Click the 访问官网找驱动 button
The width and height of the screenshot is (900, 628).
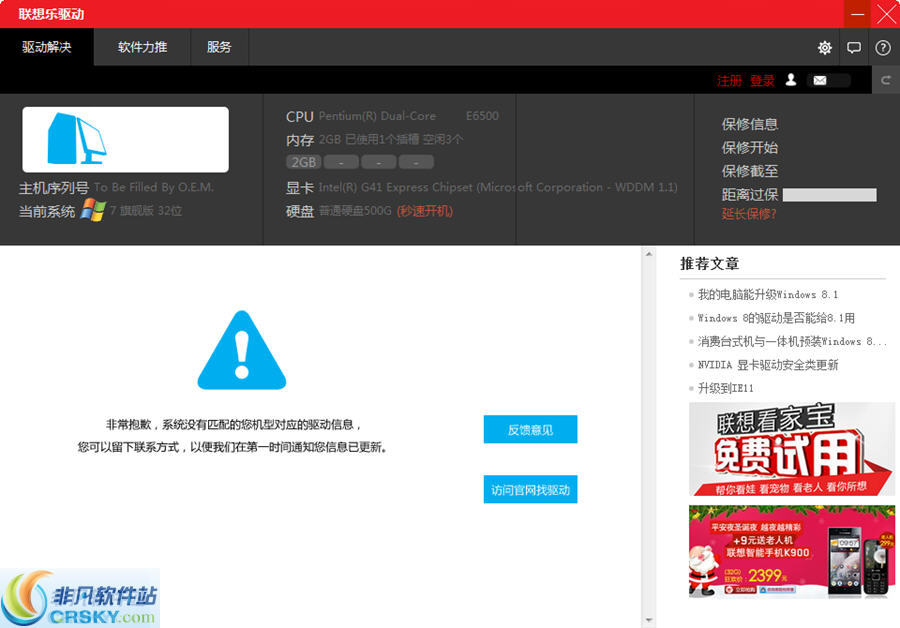click(x=530, y=489)
